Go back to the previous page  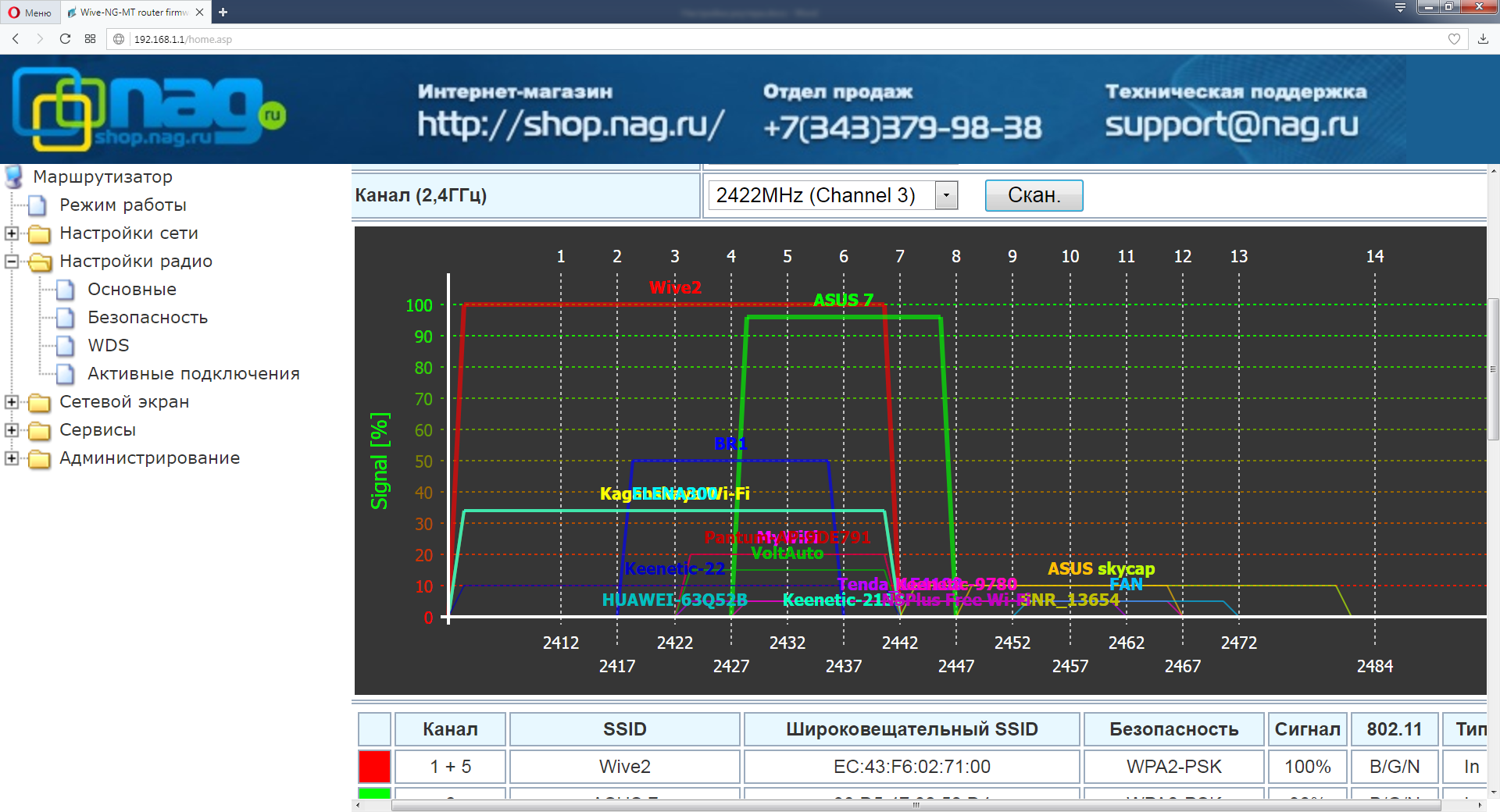(x=16, y=38)
